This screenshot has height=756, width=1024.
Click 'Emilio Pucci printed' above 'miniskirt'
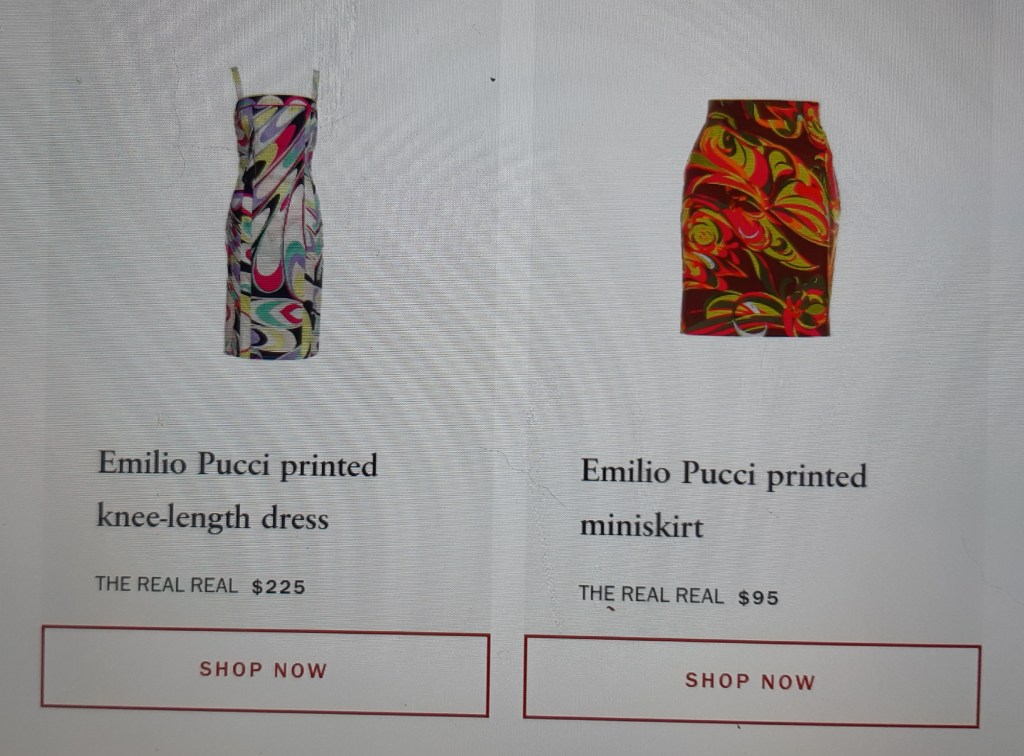724,473
